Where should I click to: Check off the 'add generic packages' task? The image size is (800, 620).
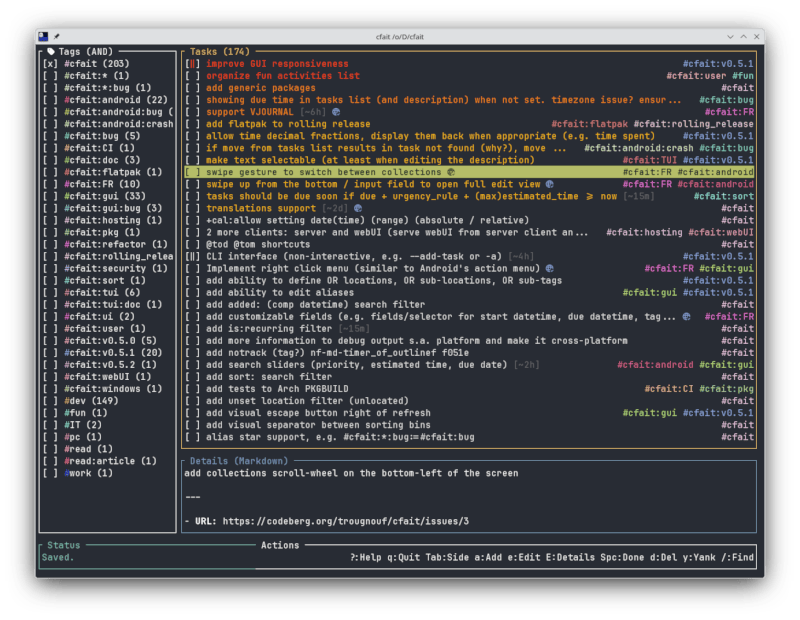pyautogui.click(x=193, y=88)
